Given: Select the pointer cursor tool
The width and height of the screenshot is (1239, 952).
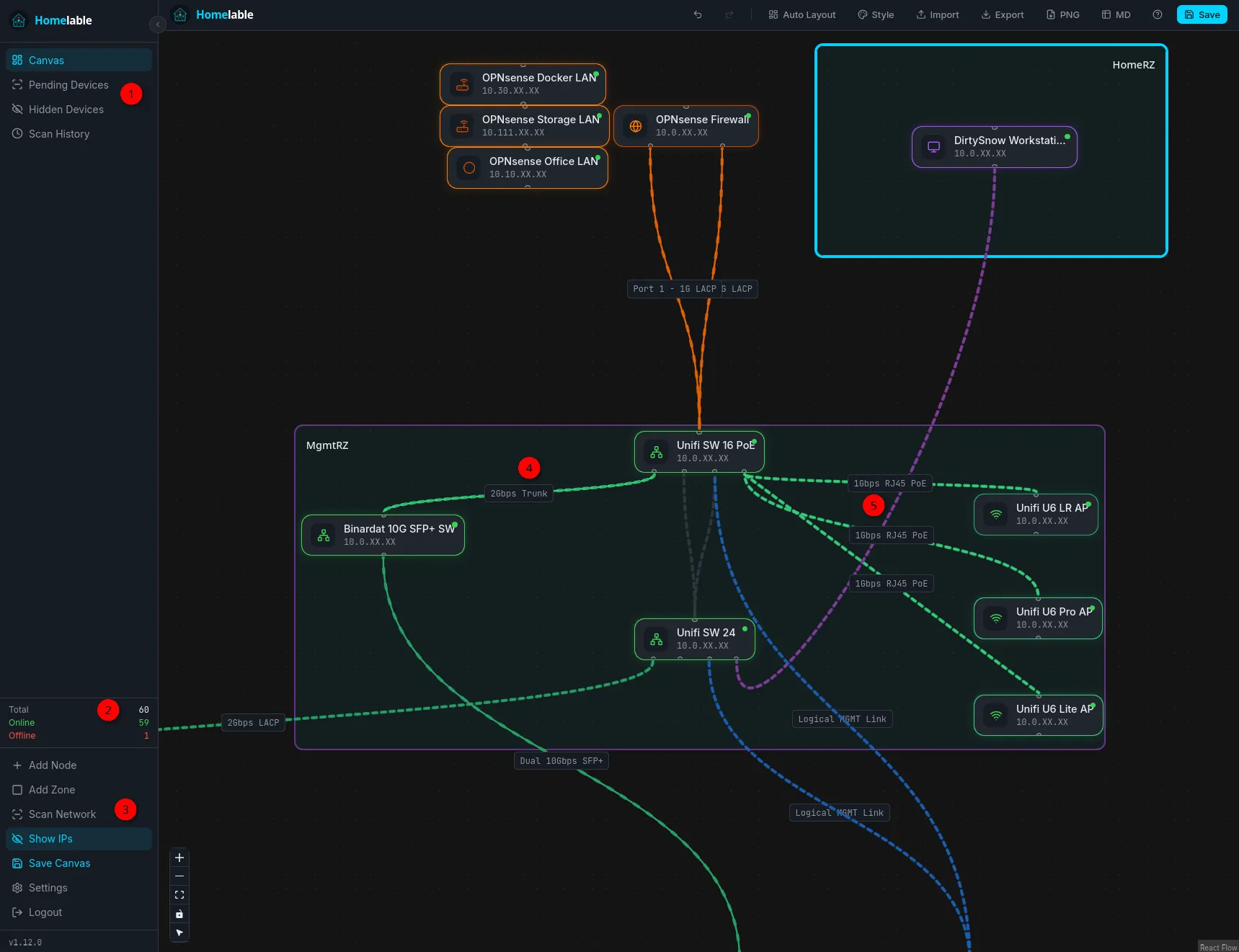Looking at the screenshot, I should [x=179, y=933].
